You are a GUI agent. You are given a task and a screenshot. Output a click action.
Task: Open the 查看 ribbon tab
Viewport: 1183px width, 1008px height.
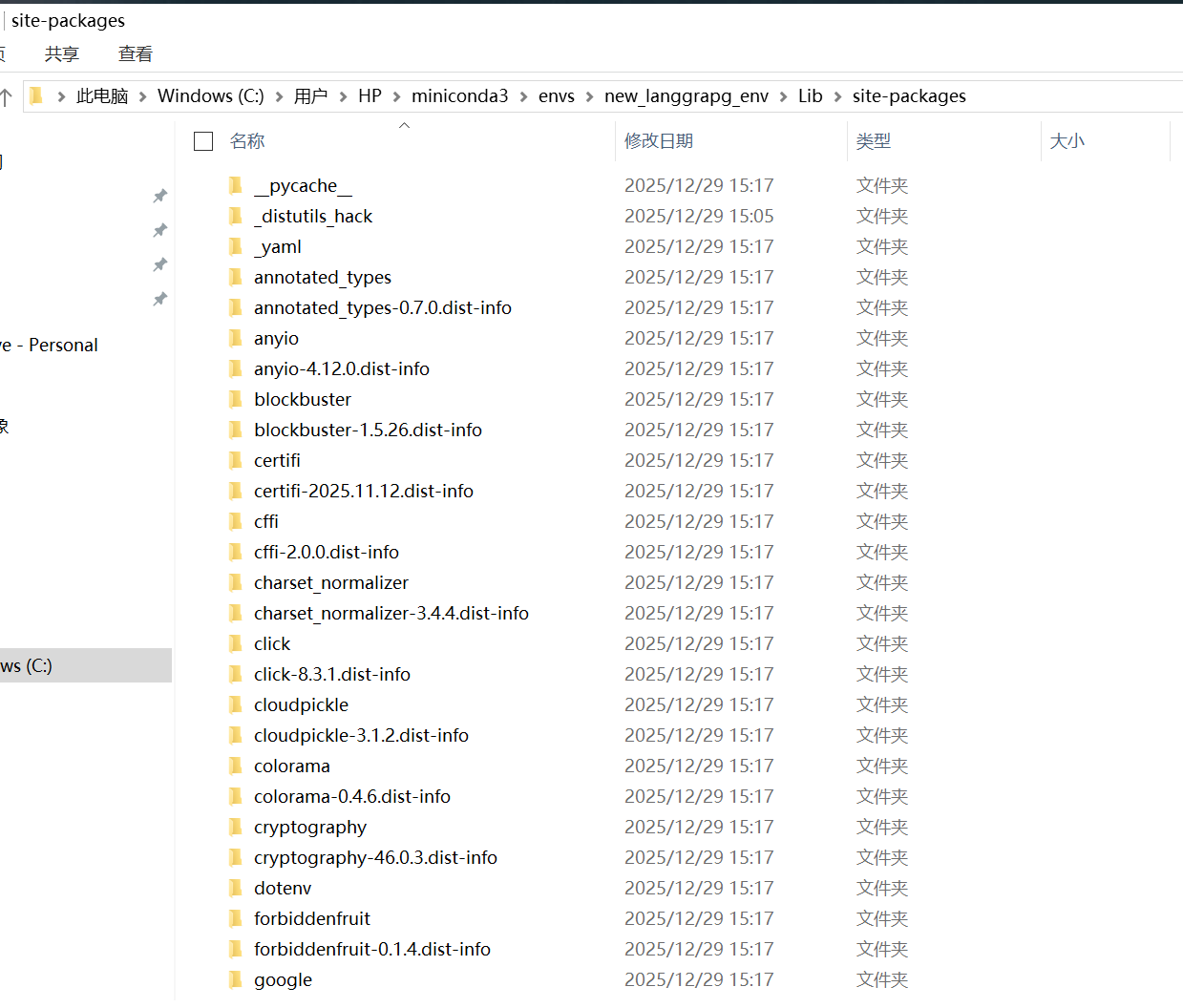click(x=136, y=54)
